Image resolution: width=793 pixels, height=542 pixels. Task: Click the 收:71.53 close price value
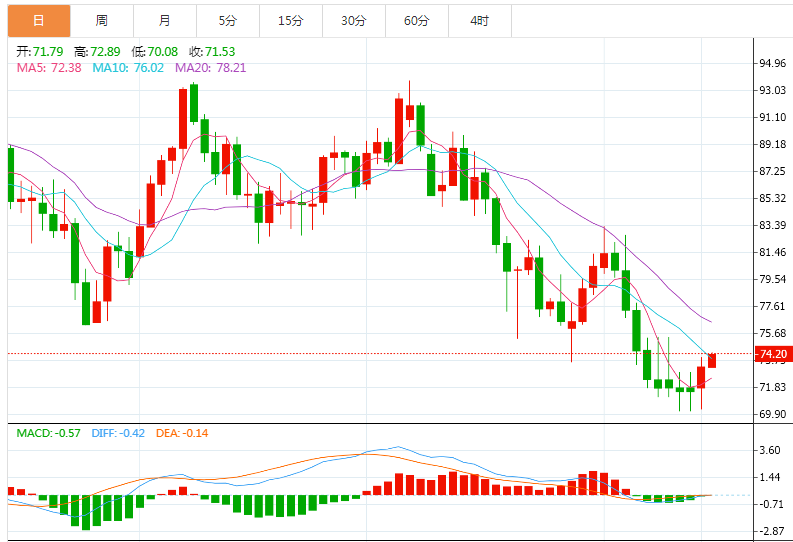212,52
